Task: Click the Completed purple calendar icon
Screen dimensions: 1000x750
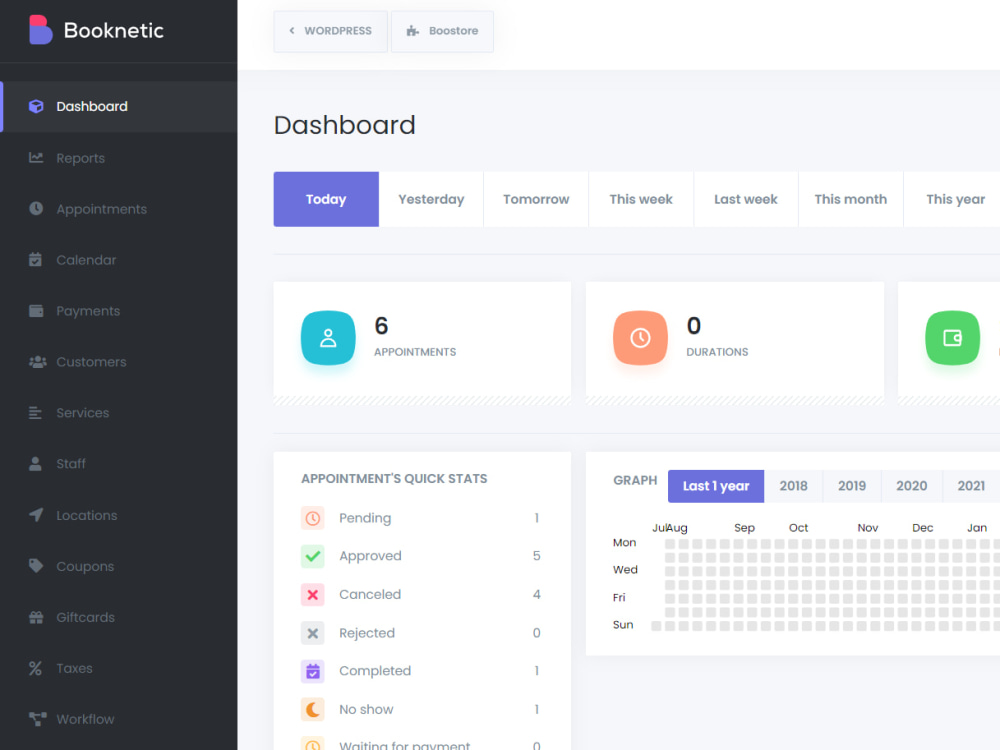Action: coord(312,671)
